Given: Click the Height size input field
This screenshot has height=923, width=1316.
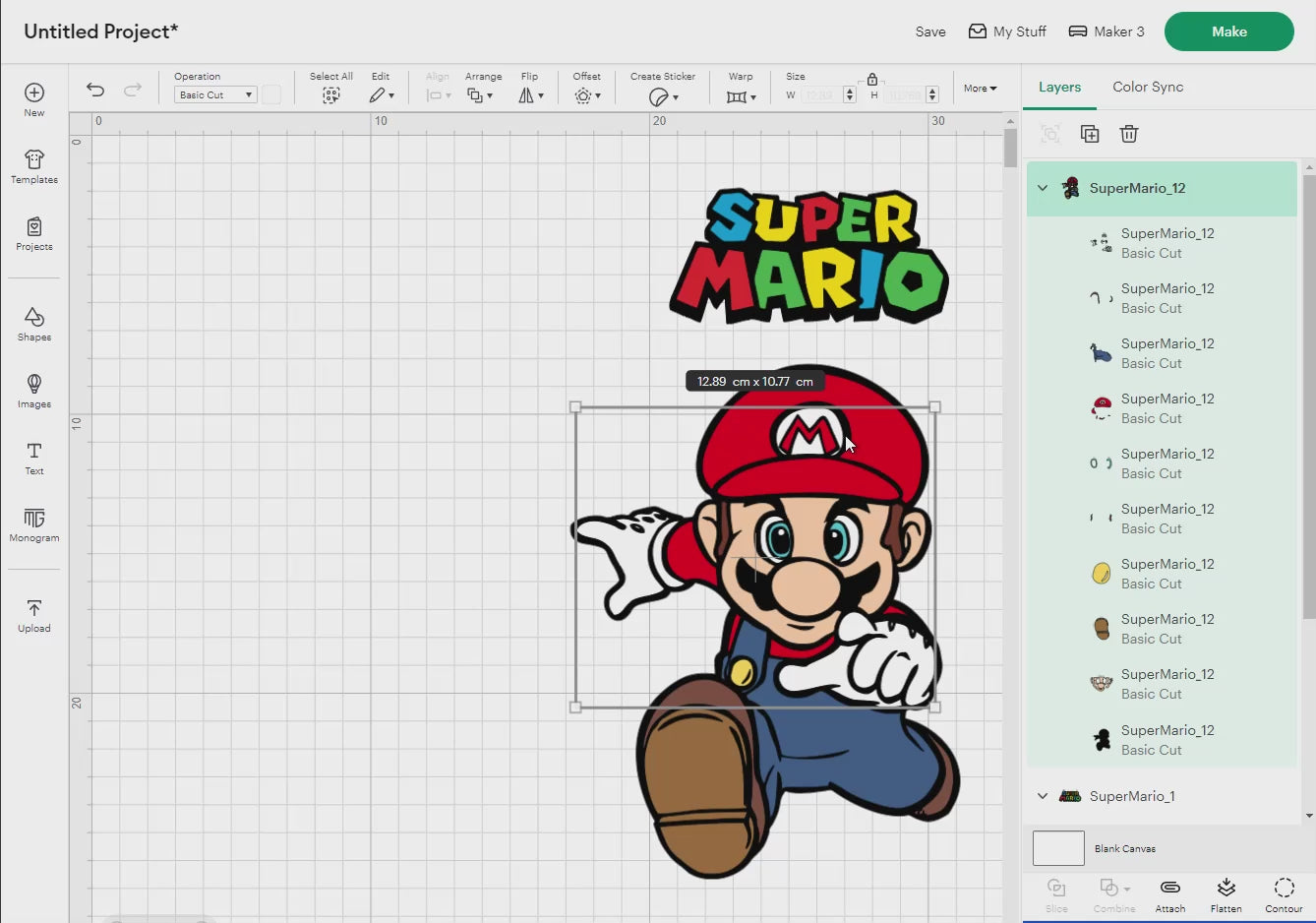Looking at the screenshot, I should tap(904, 95).
